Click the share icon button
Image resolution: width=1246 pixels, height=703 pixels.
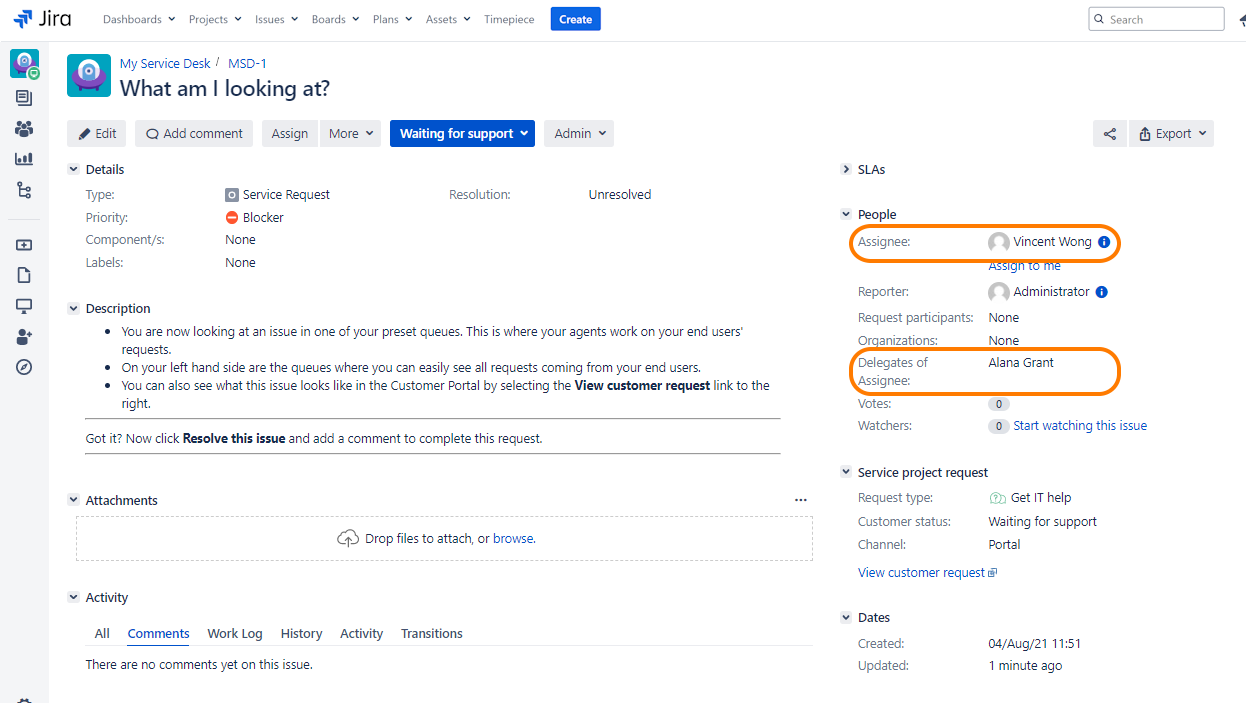pos(1109,134)
